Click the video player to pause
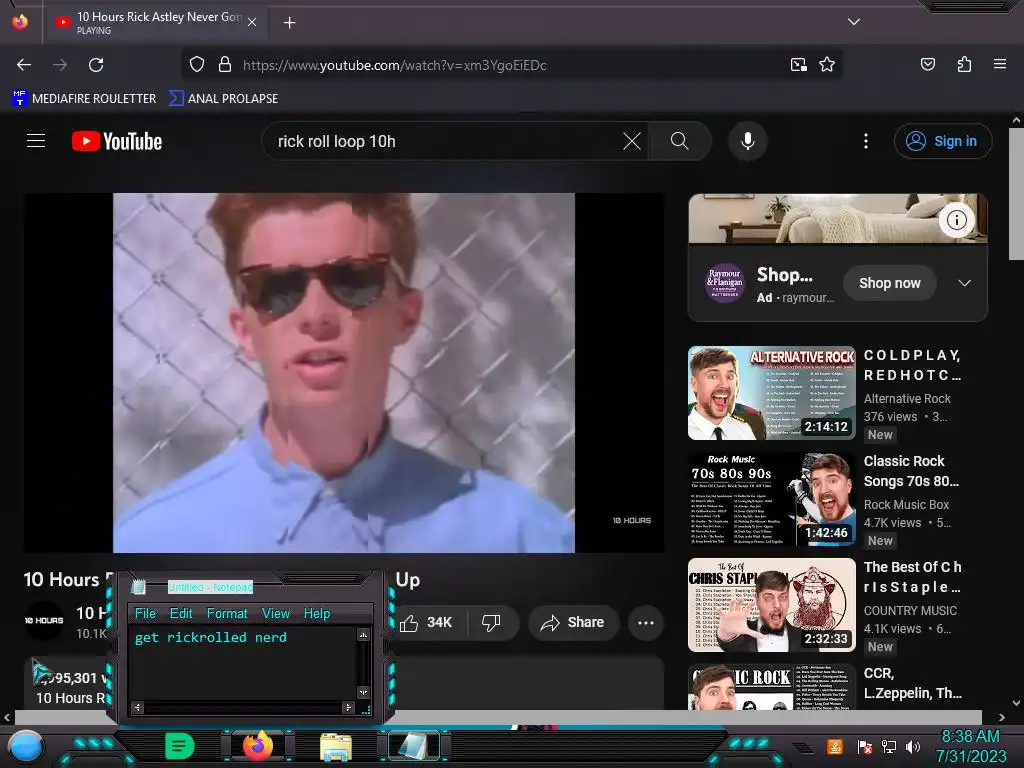1024x768 pixels. pyautogui.click(x=344, y=373)
